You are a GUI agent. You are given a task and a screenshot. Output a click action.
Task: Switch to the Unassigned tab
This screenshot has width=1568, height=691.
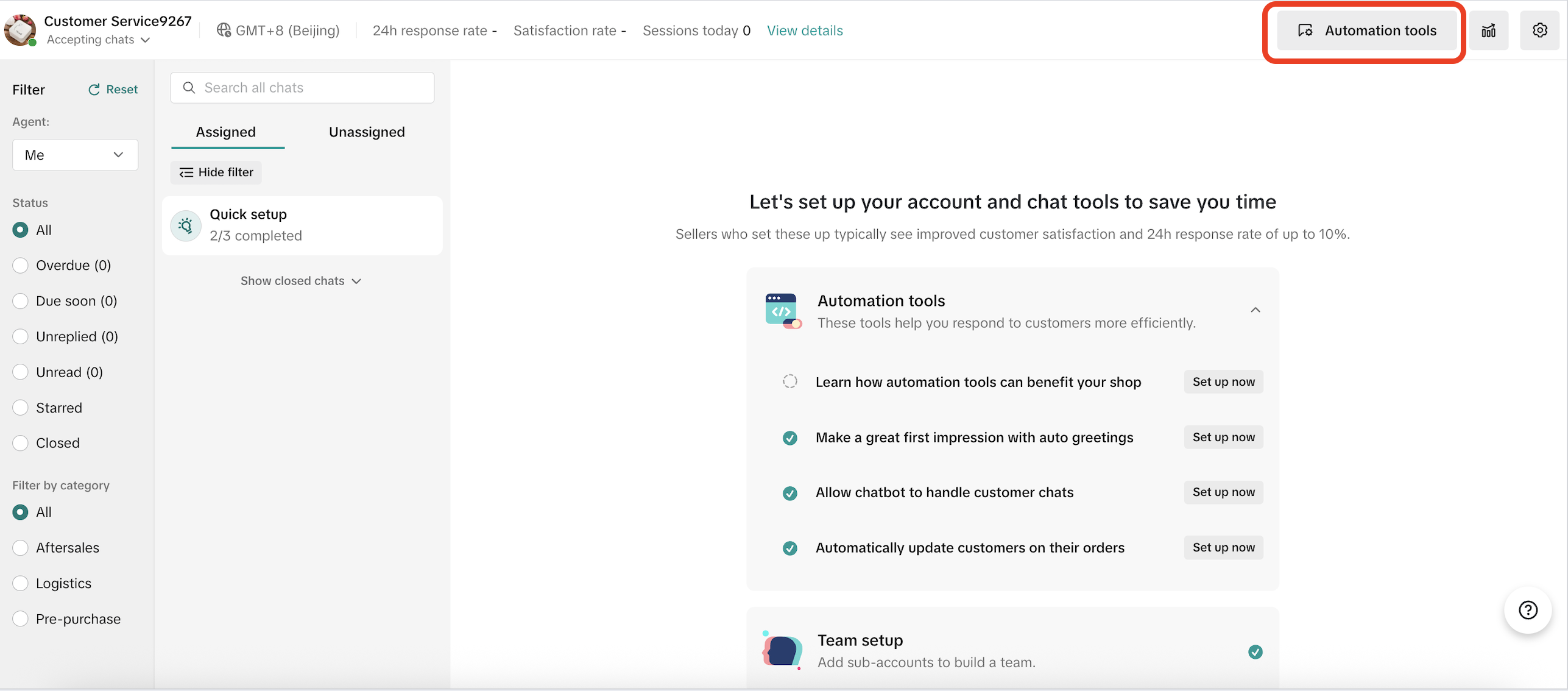[x=367, y=132]
